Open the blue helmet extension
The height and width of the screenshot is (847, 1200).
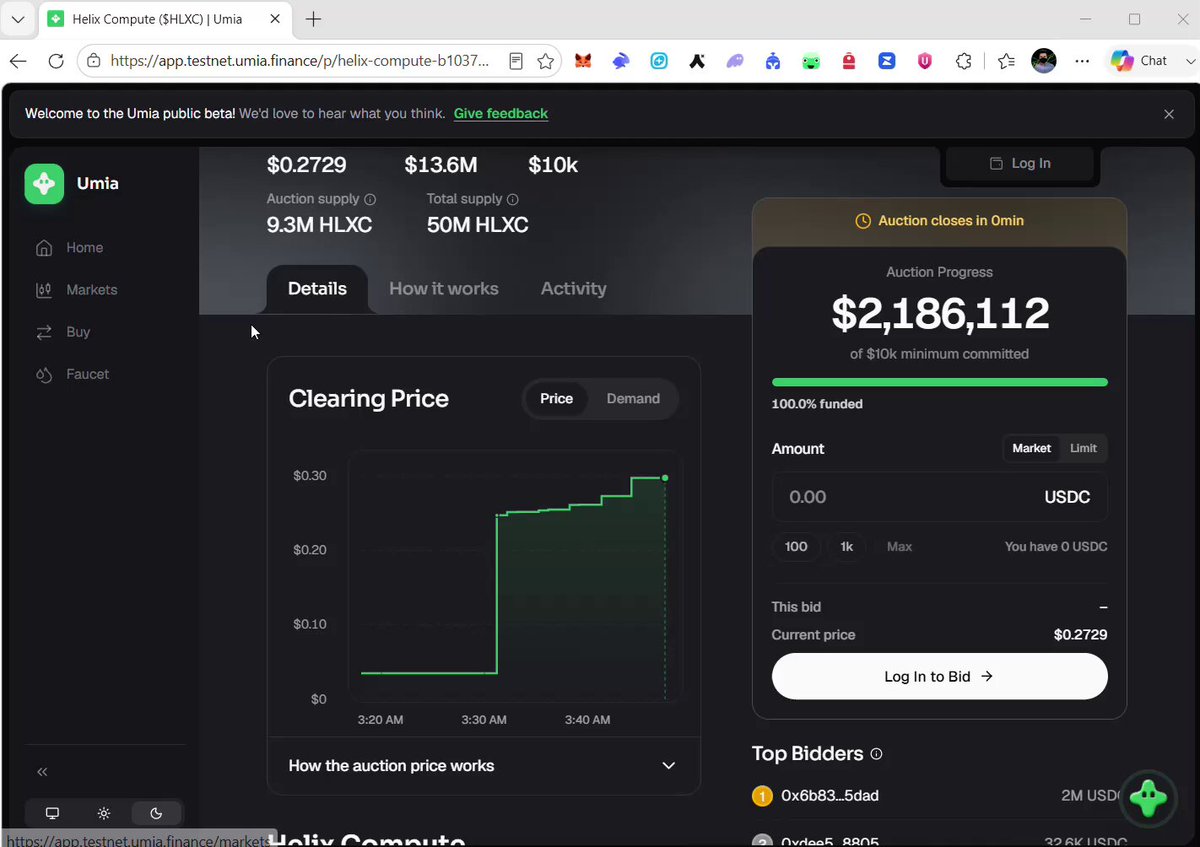[x=773, y=61]
